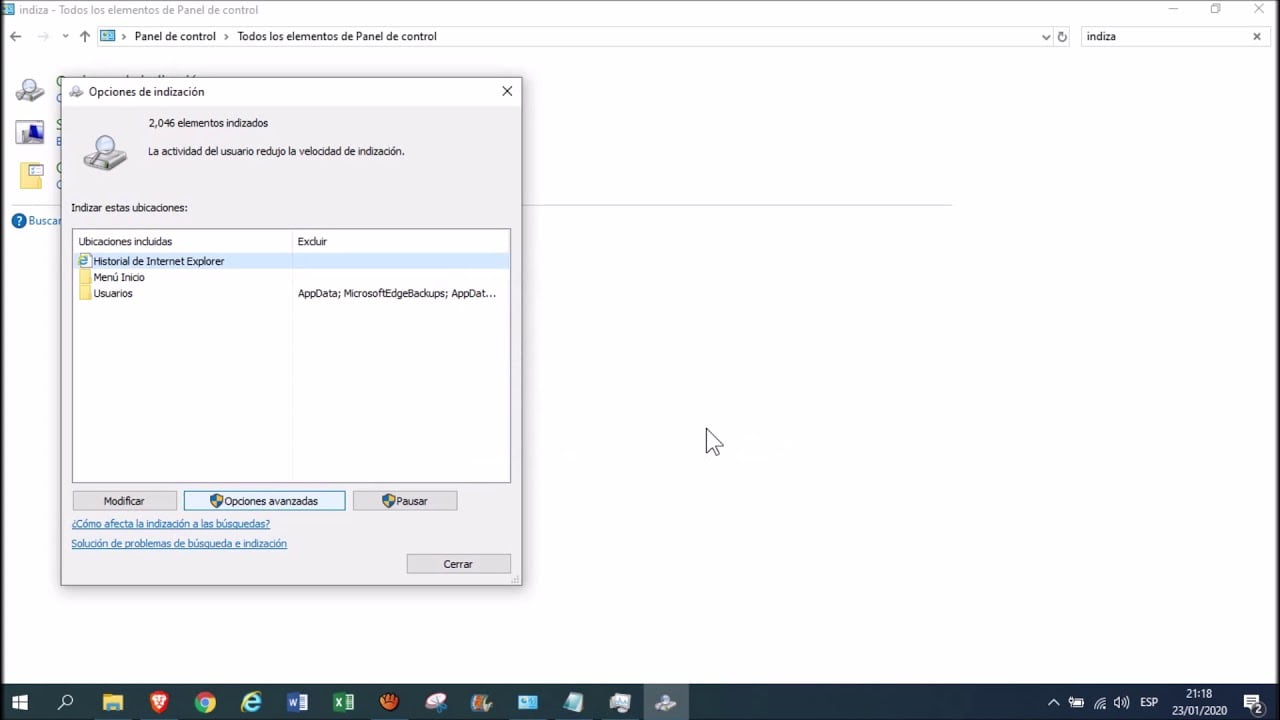Change ESP keyboard input language
The image size is (1280, 720).
tap(1149, 702)
